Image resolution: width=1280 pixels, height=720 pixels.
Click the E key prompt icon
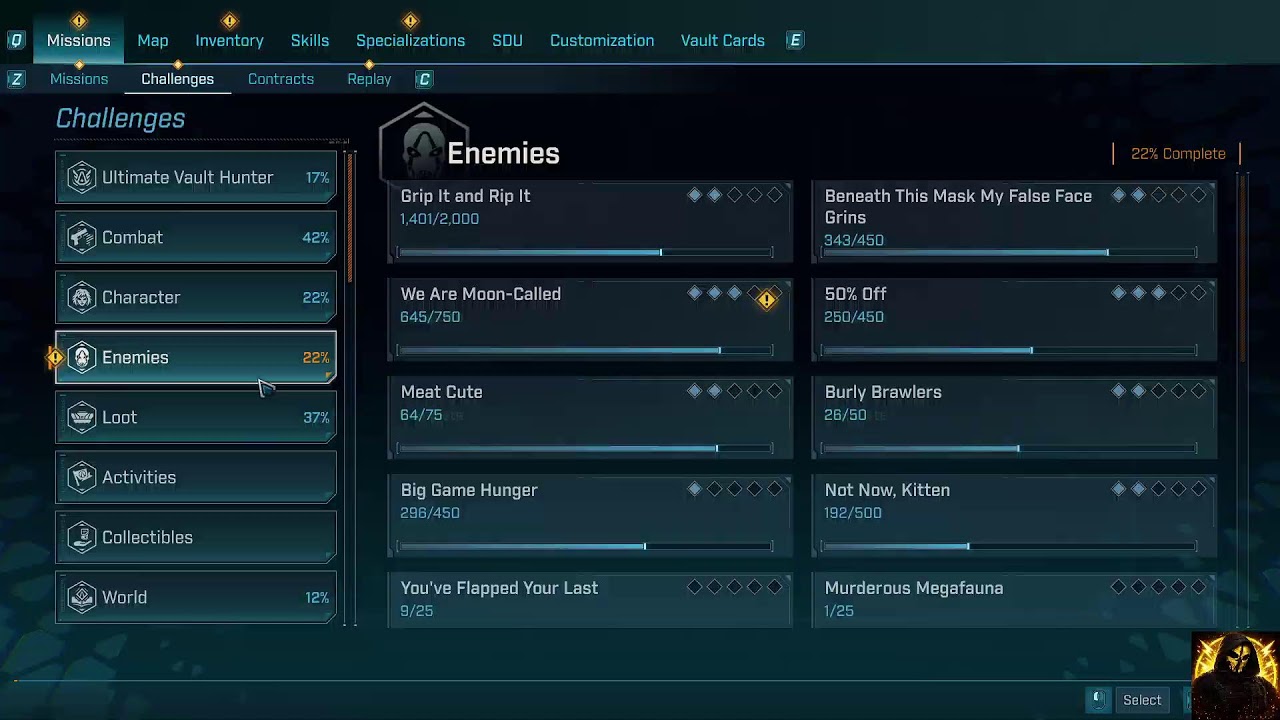(795, 40)
